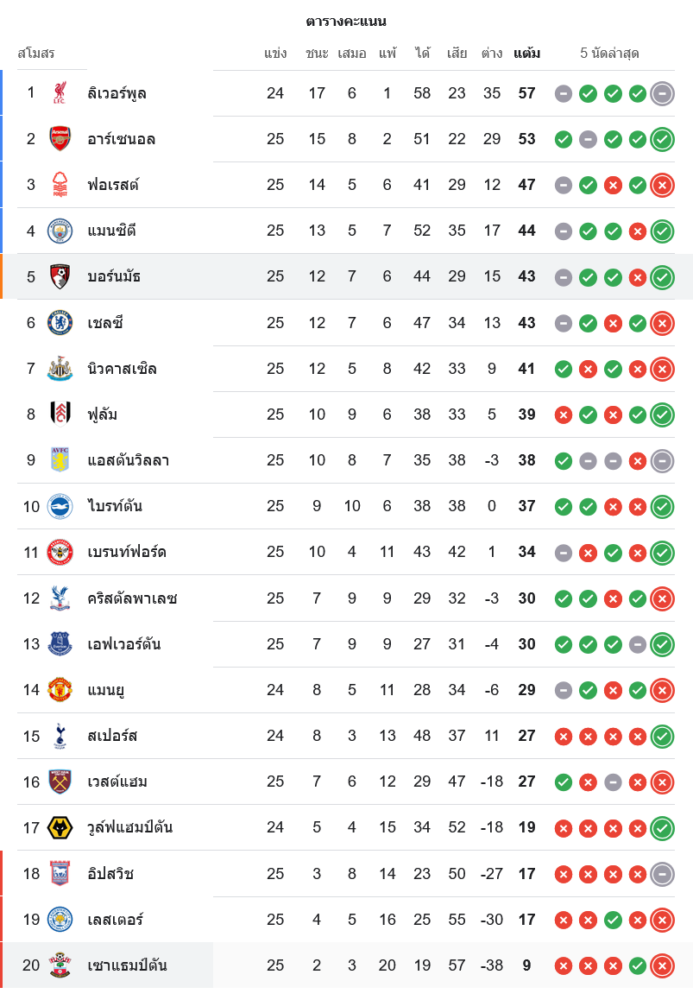Viewport: 693px width, 1000px height.
Task: Click the Wolverhampton wolf crest
Action: coord(60,828)
